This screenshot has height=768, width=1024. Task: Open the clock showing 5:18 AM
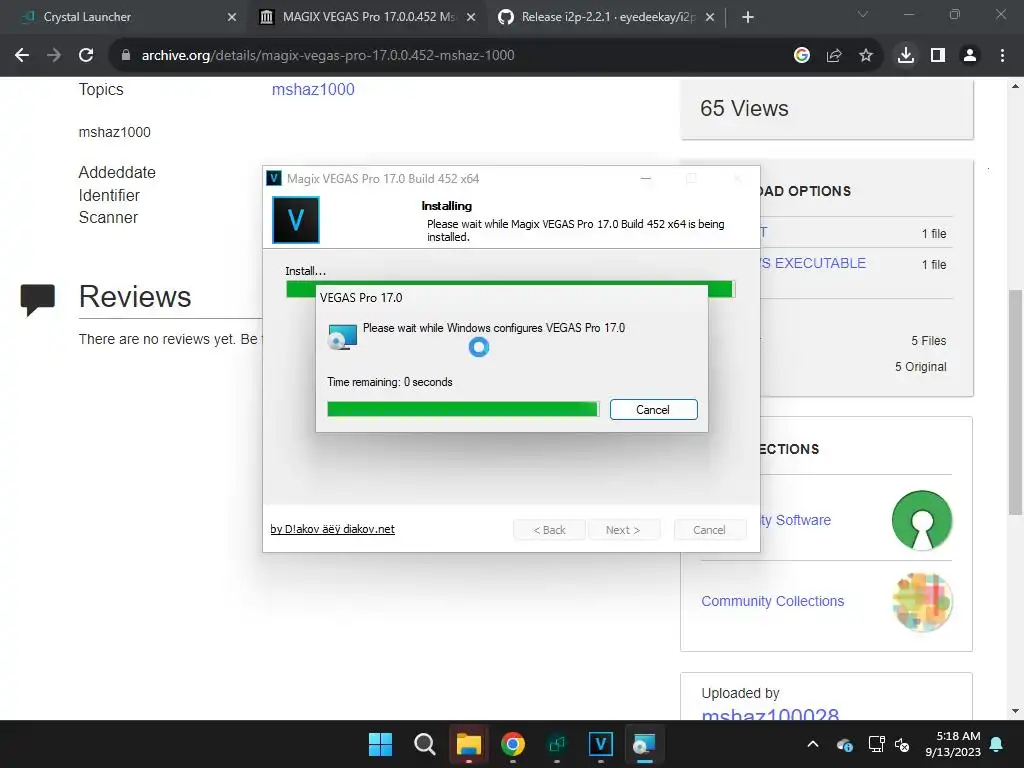pos(953,744)
